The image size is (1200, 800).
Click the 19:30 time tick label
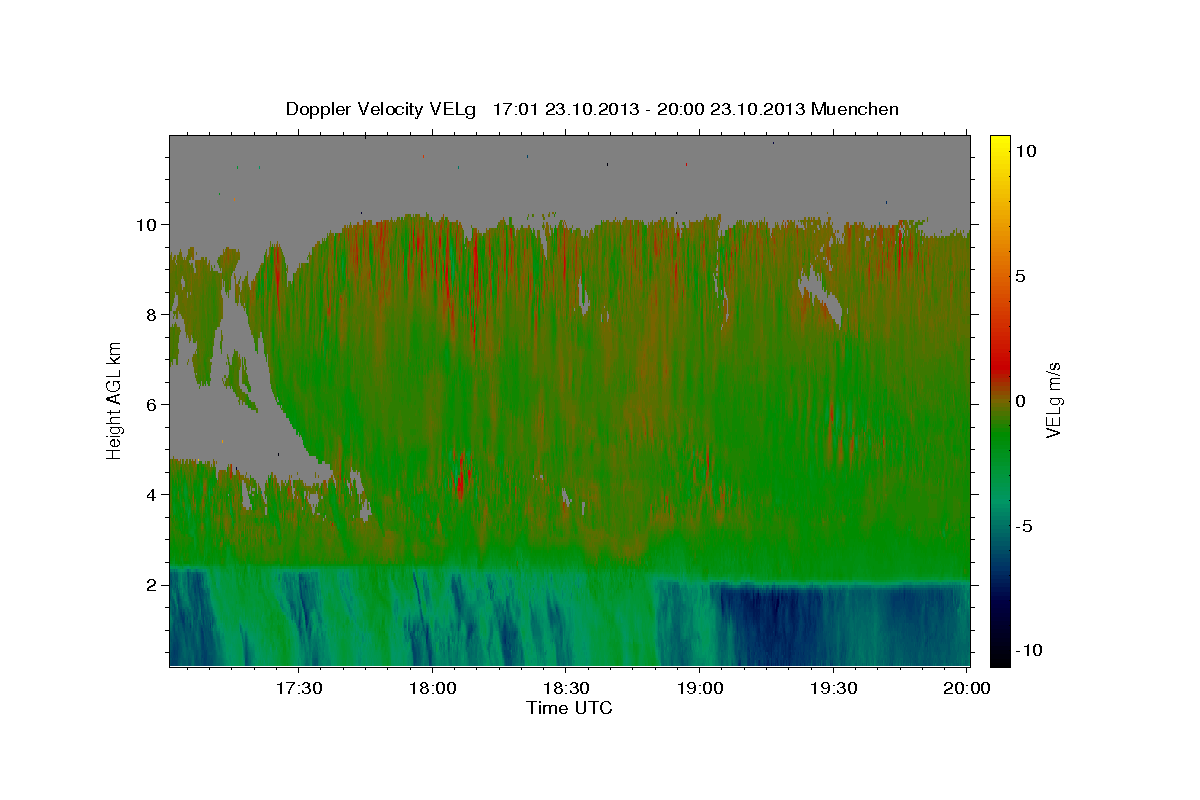tap(832, 688)
